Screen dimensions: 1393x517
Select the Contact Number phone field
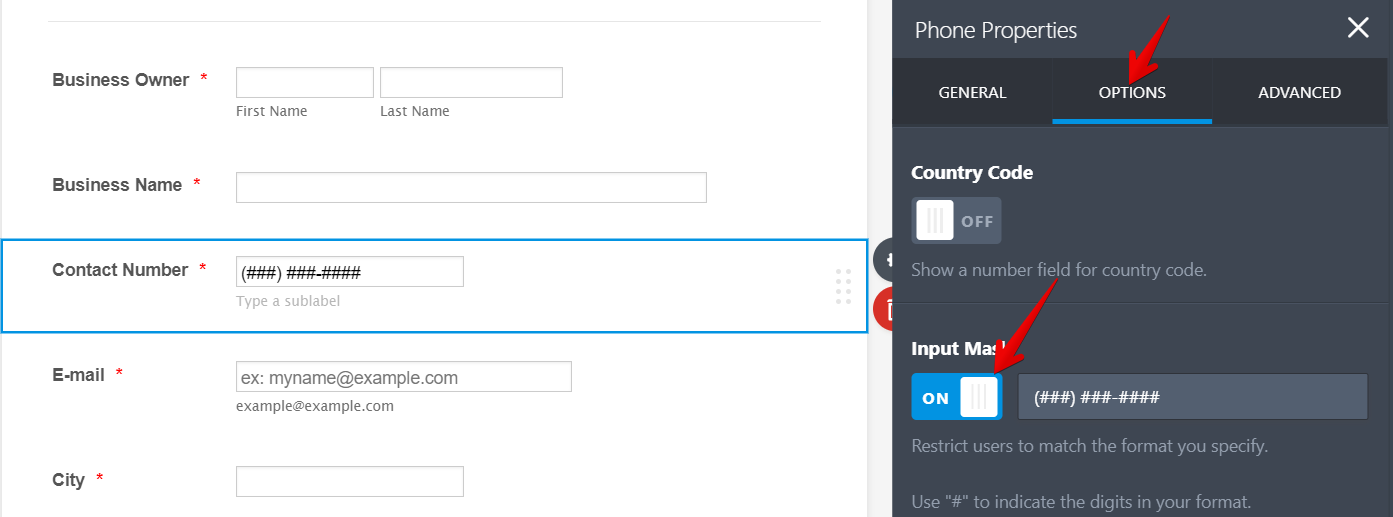(349, 272)
